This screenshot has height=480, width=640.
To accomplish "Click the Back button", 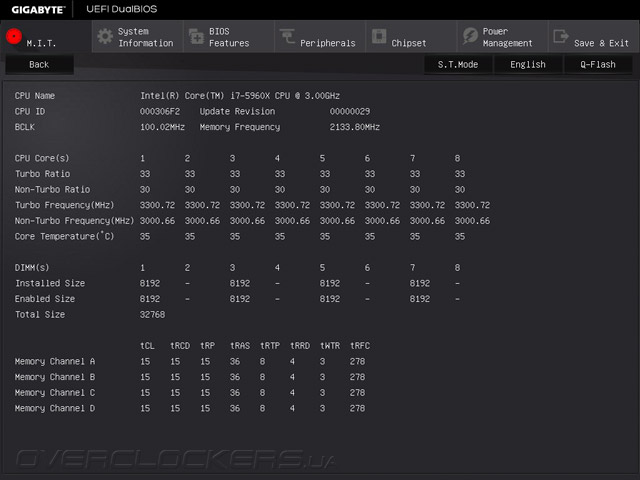I will (39, 64).
